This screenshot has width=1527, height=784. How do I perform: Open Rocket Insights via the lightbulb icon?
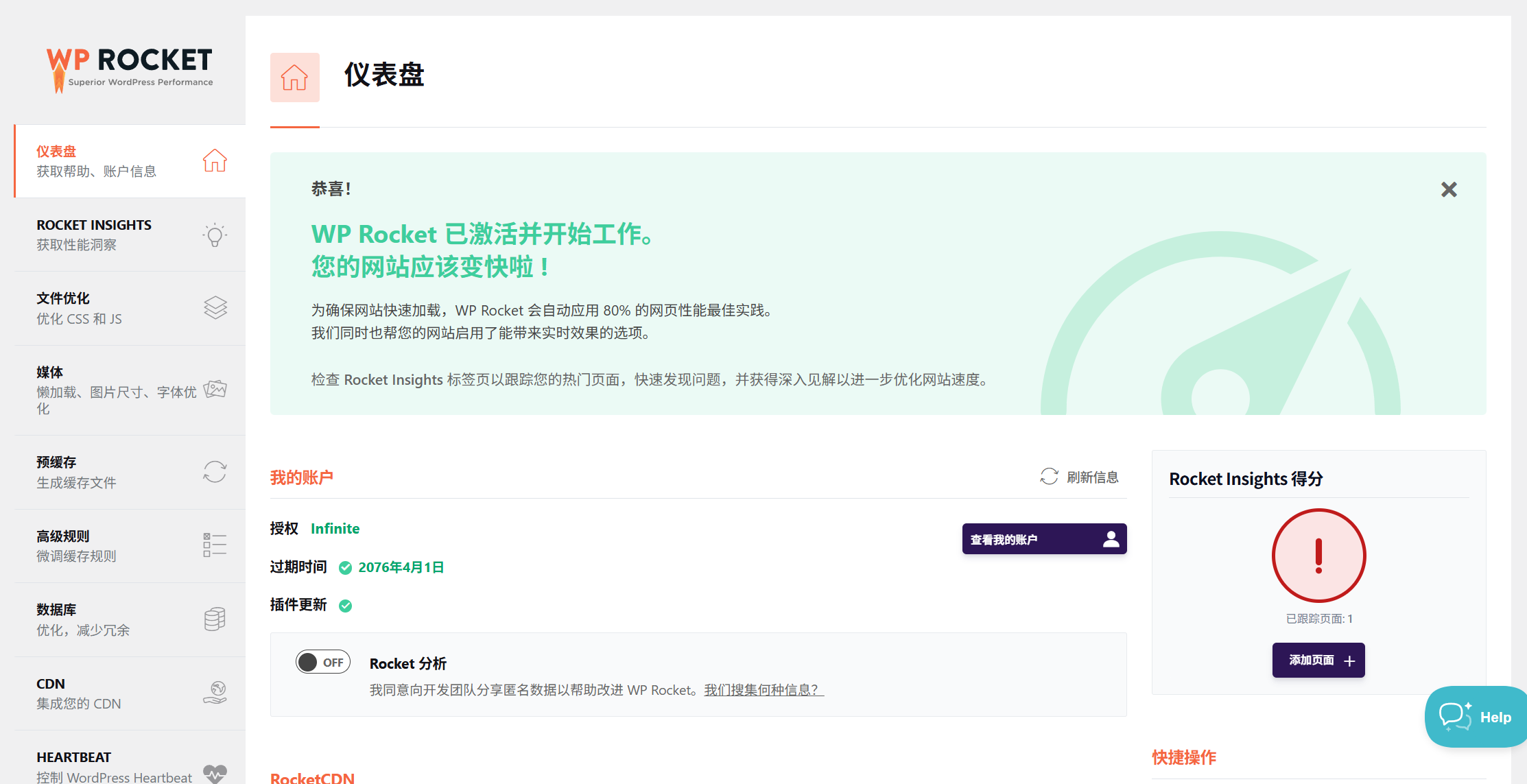point(215,234)
